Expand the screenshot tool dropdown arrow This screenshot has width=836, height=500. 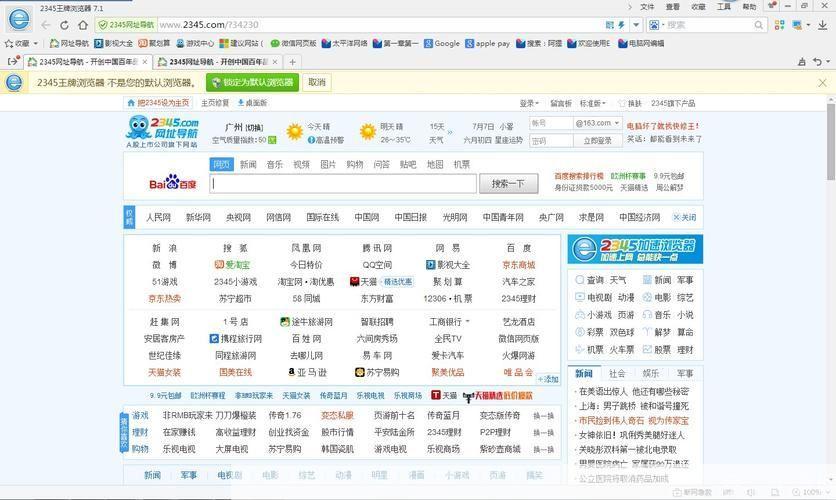coord(808,25)
